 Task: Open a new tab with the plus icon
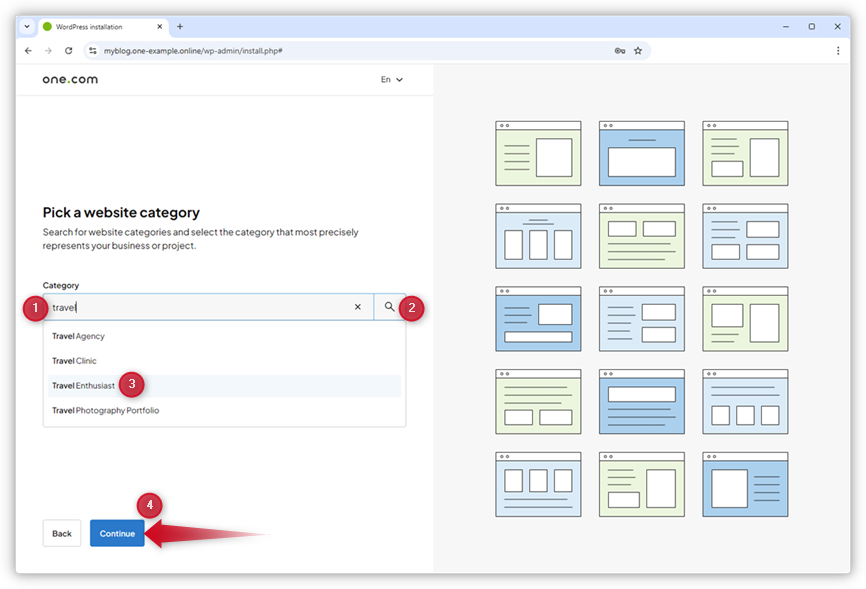(x=180, y=26)
